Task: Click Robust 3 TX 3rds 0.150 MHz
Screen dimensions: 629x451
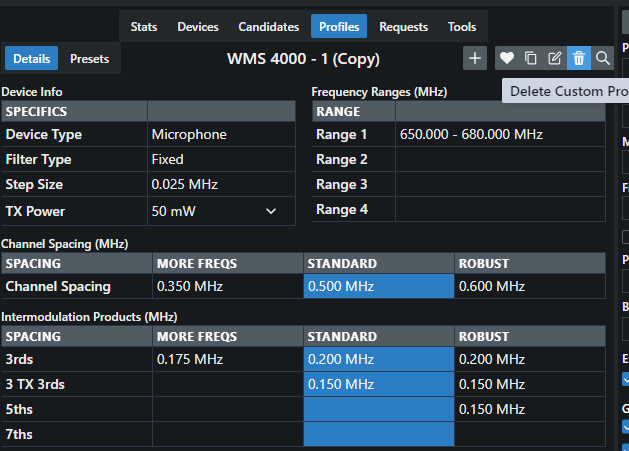Action: [x=530, y=384]
